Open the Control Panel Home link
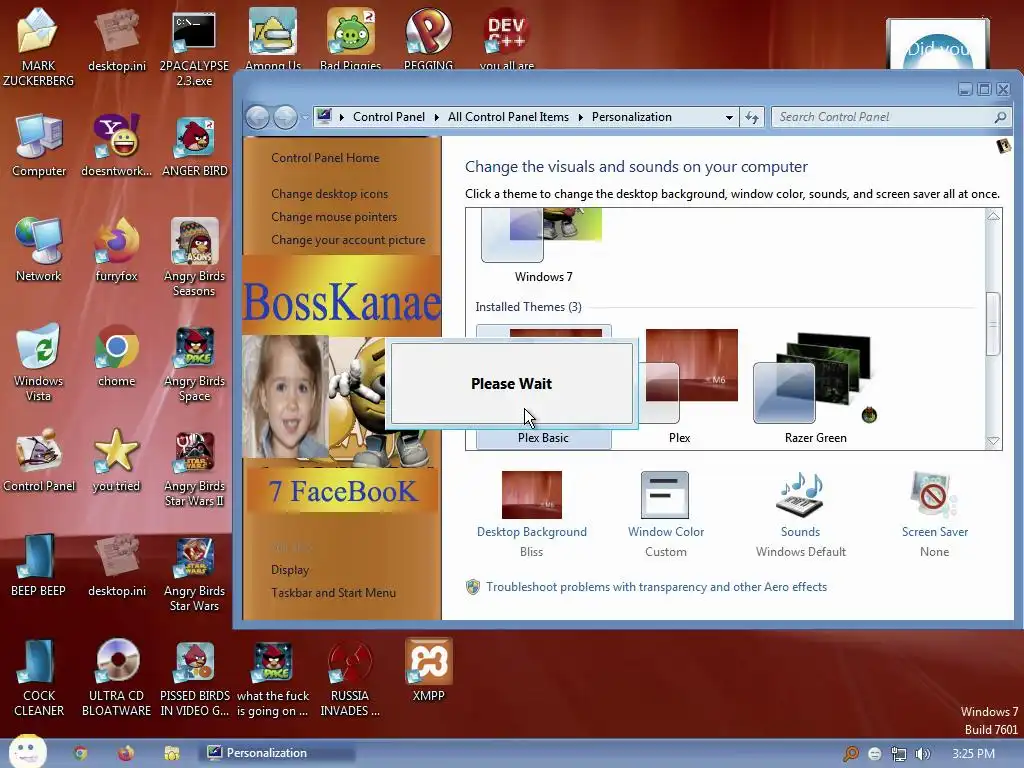Screen dimensions: 1024x768 tap(325, 158)
